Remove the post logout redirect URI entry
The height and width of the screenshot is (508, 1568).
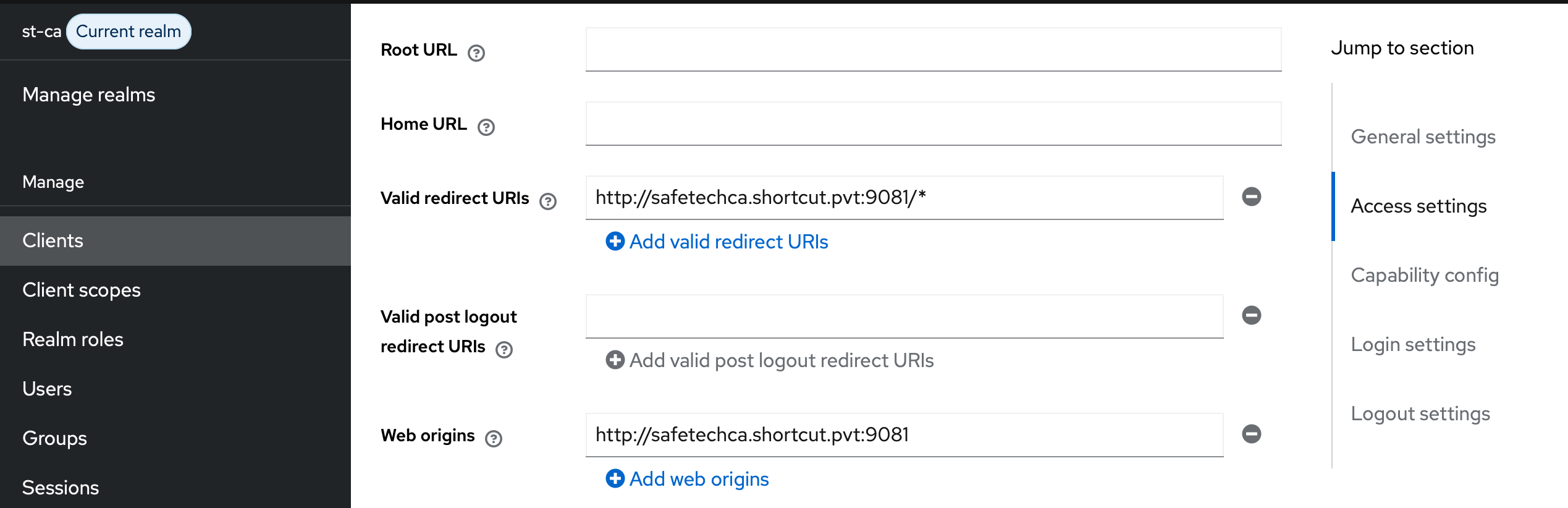point(1252,315)
